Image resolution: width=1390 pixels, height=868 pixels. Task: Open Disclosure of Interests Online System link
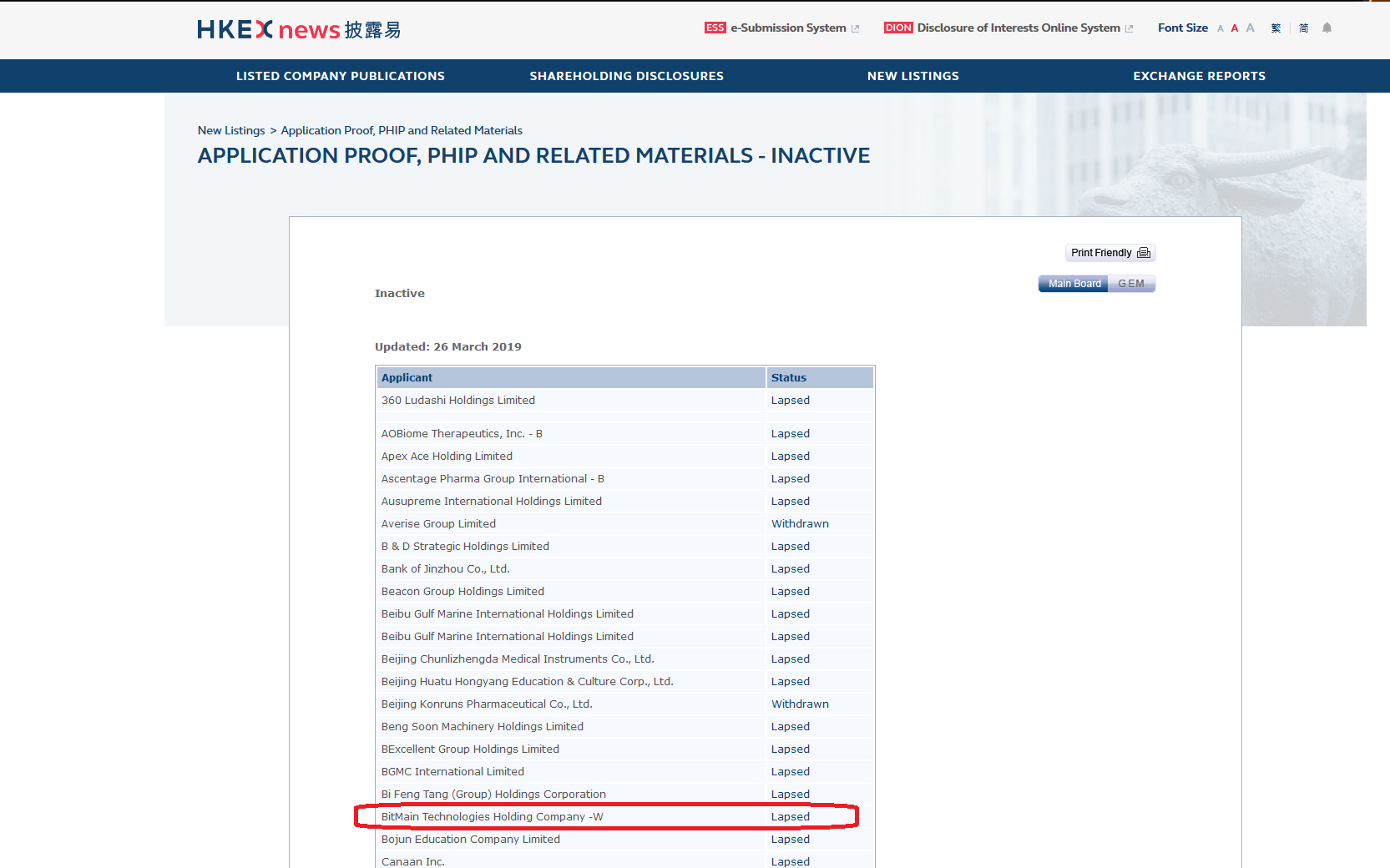1008,28
